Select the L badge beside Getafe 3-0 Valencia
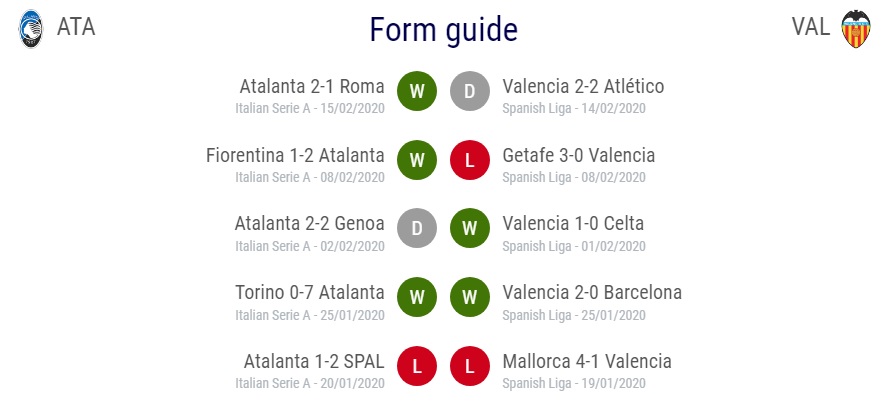This screenshot has height=417, width=889. (x=469, y=160)
